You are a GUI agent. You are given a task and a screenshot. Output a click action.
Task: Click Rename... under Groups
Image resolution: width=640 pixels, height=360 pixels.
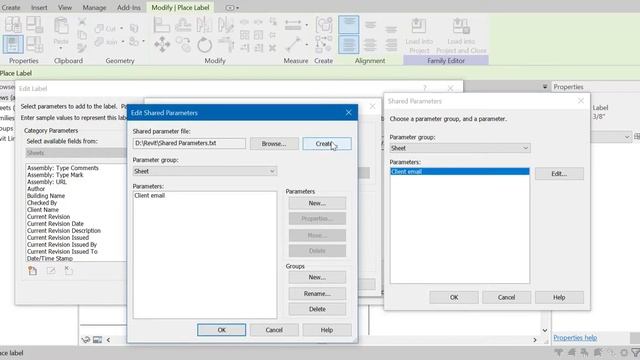point(317,293)
